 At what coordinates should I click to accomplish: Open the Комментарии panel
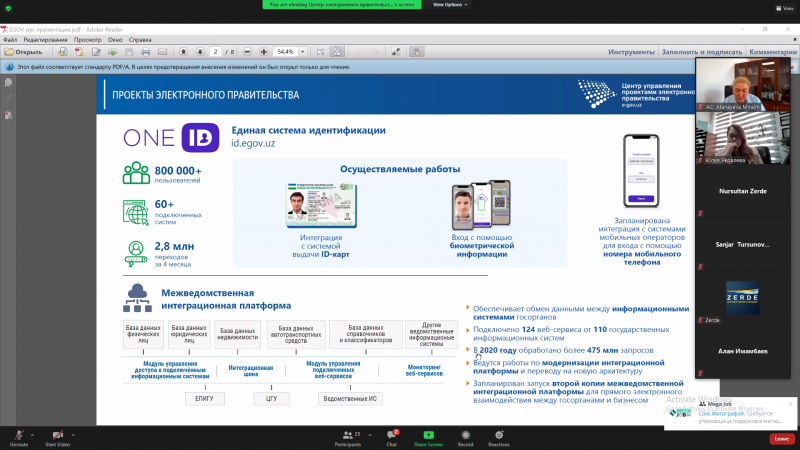[773, 52]
